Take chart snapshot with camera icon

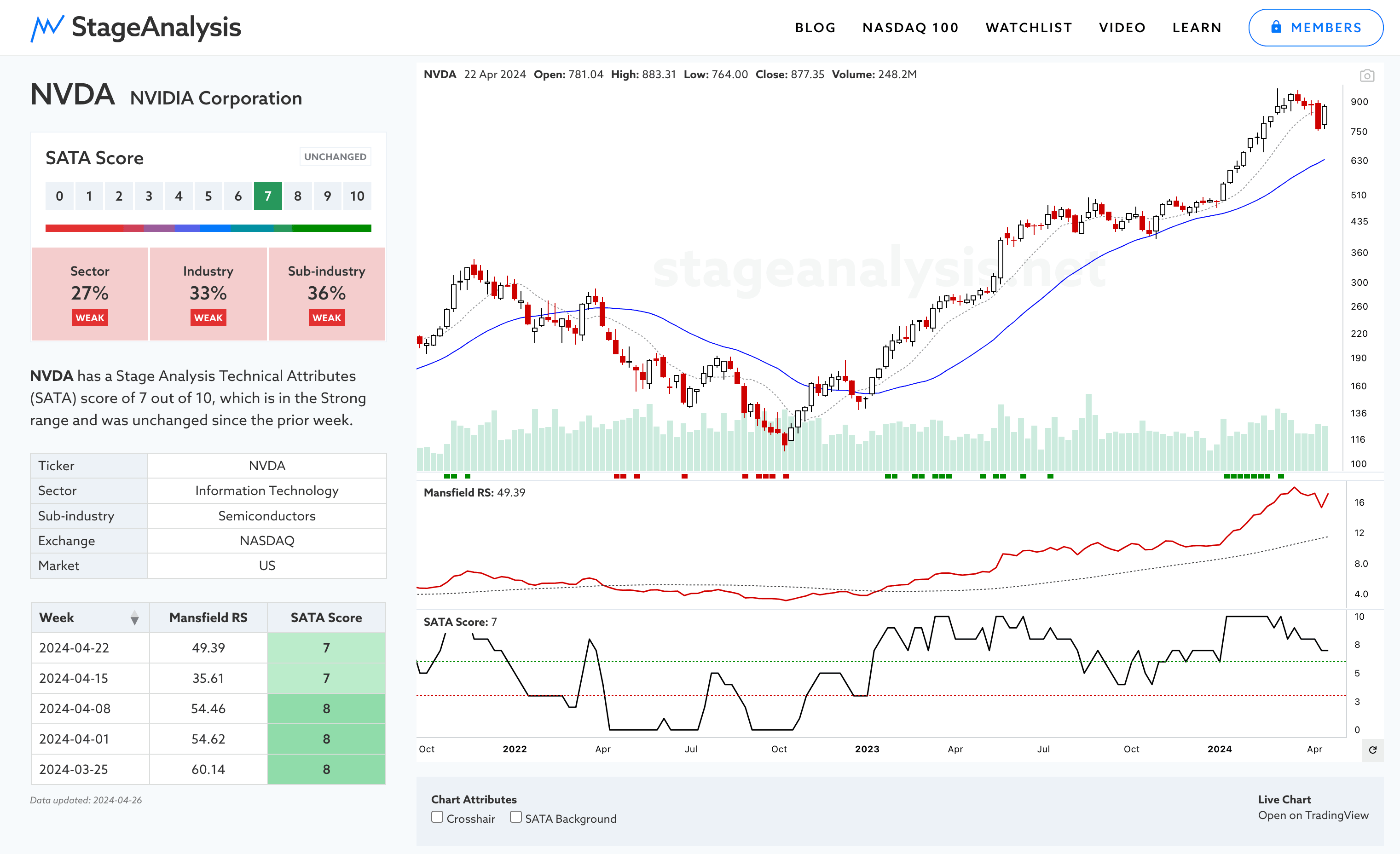(1366, 75)
